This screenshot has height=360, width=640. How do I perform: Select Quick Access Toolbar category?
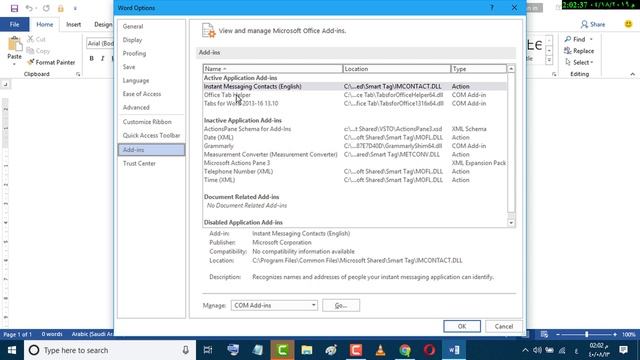coord(151,136)
